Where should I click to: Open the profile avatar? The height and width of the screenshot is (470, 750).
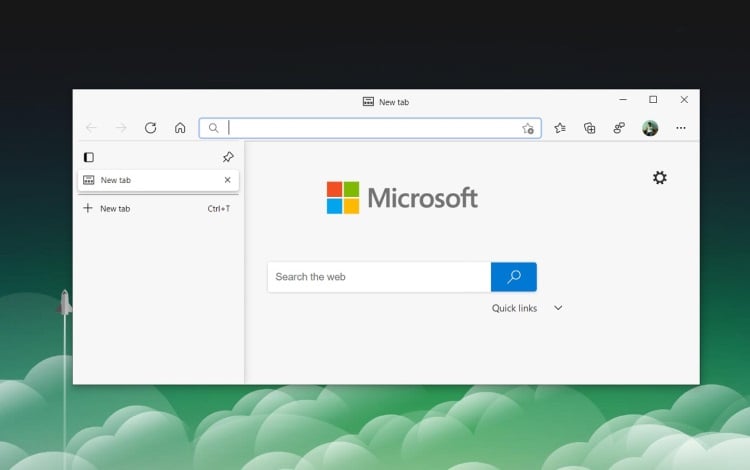tap(650, 128)
